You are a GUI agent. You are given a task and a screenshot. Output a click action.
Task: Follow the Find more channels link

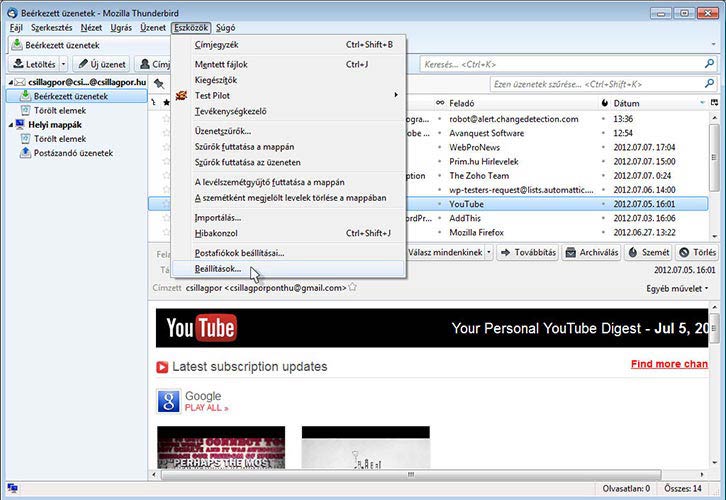point(669,364)
